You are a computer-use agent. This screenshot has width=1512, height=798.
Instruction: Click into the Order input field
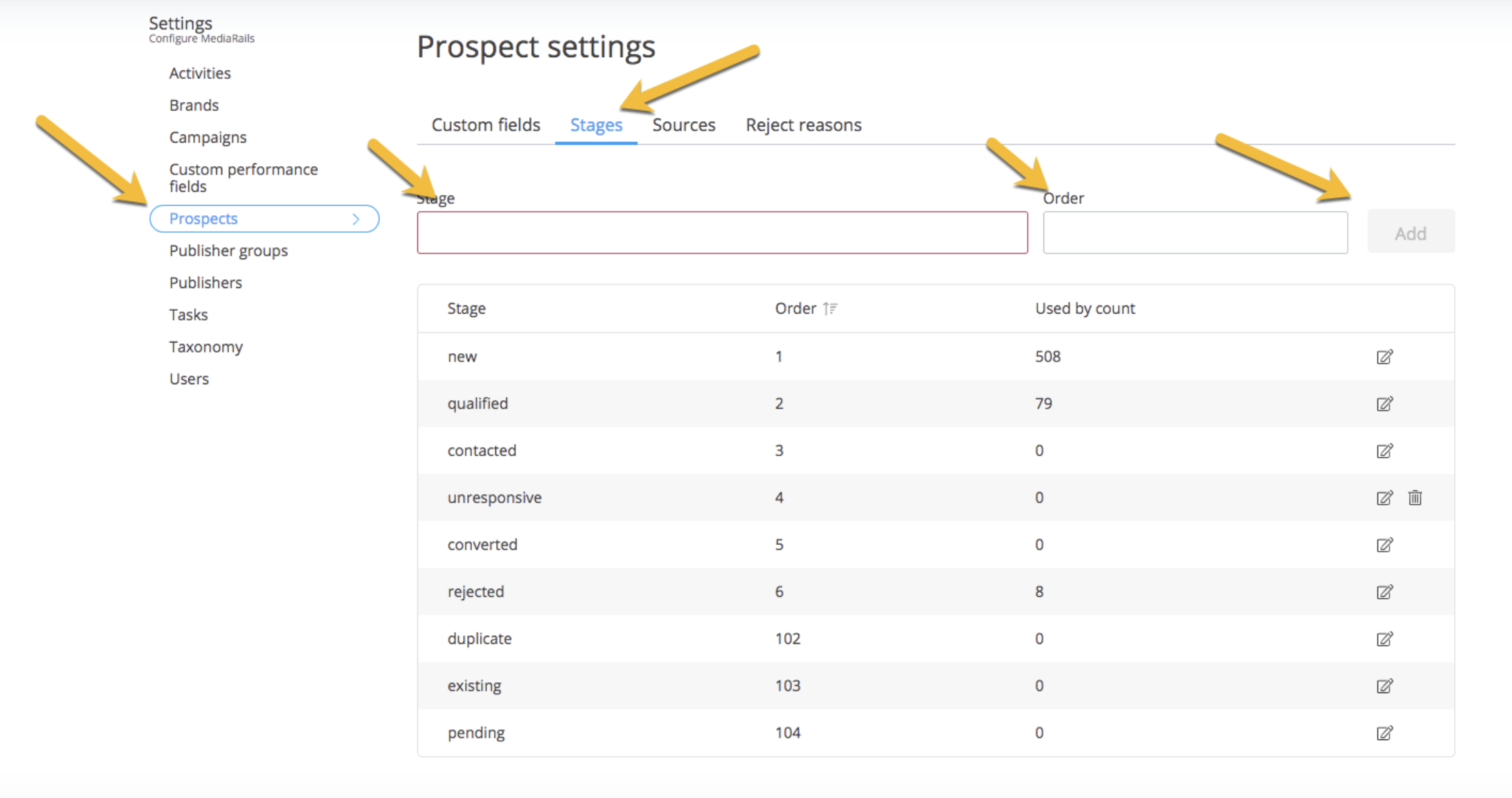click(1195, 233)
